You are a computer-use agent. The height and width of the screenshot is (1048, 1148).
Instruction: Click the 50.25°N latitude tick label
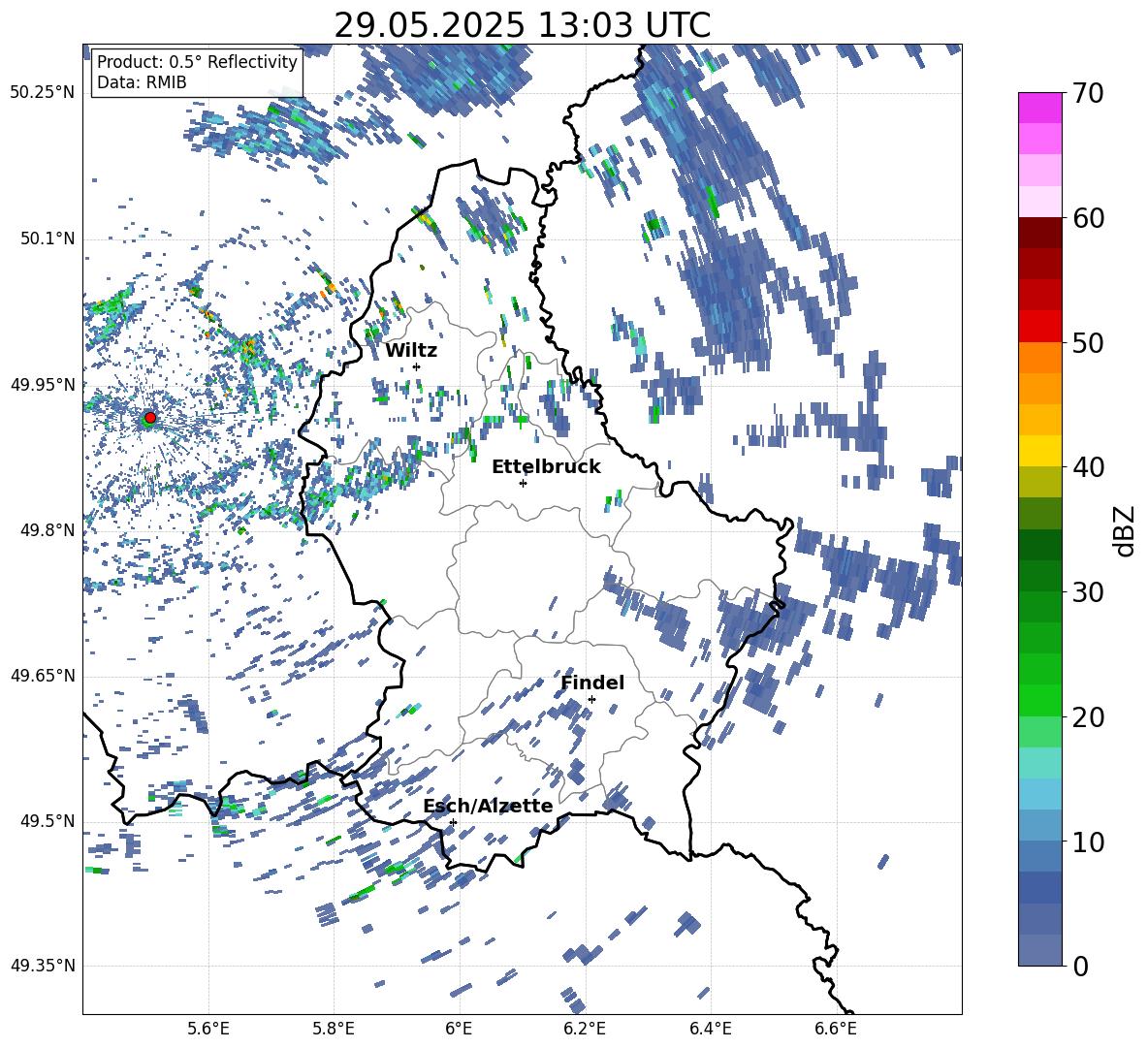point(43,93)
